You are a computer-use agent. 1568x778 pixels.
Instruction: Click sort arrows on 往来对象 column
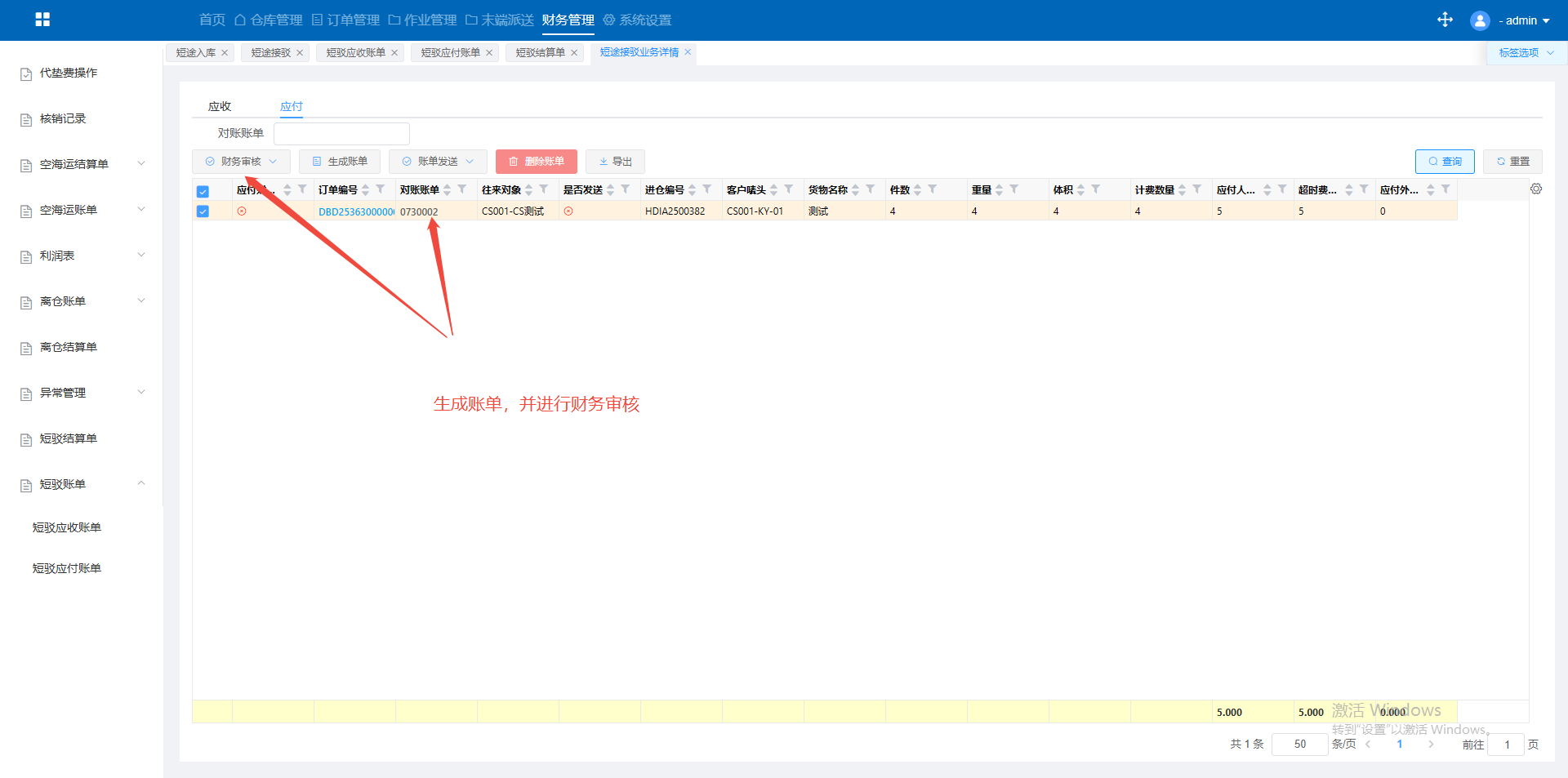click(529, 189)
